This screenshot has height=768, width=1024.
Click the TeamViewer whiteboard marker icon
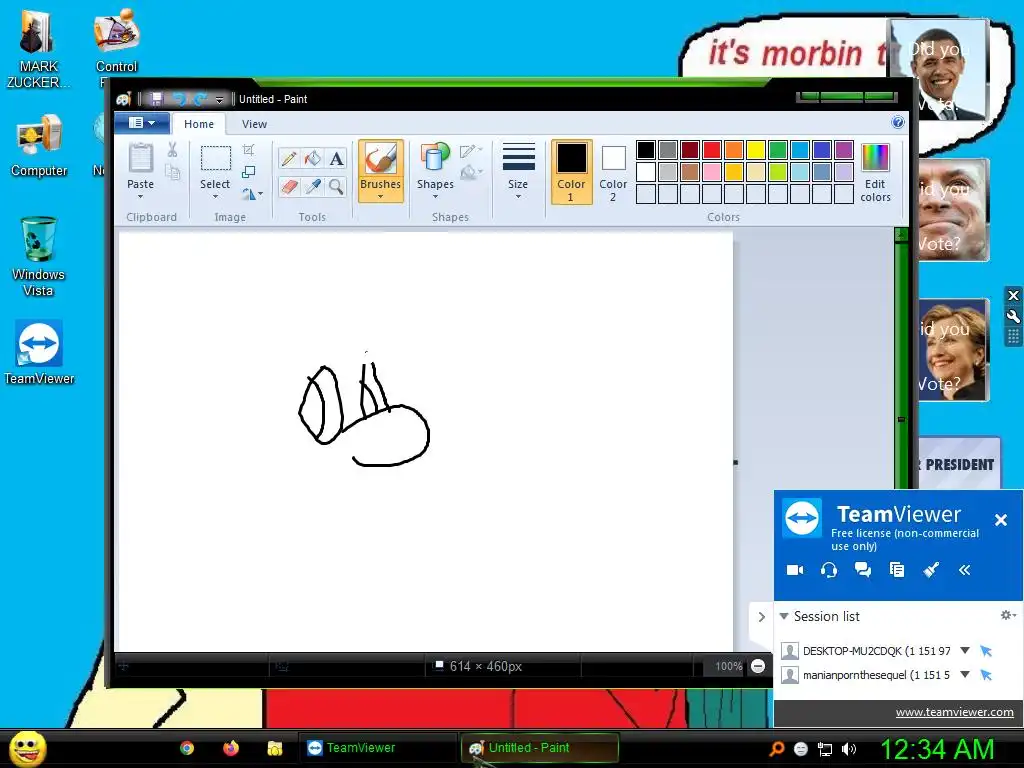coord(931,570)
